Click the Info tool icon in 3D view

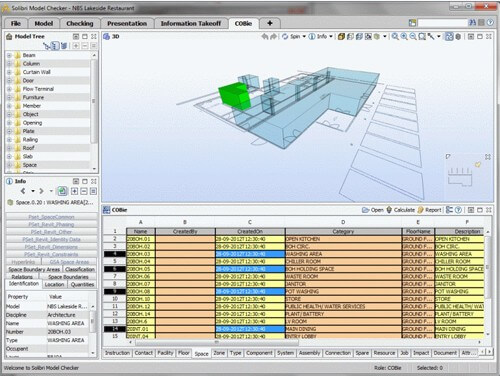pyautogui.click(x=312, y=36)
